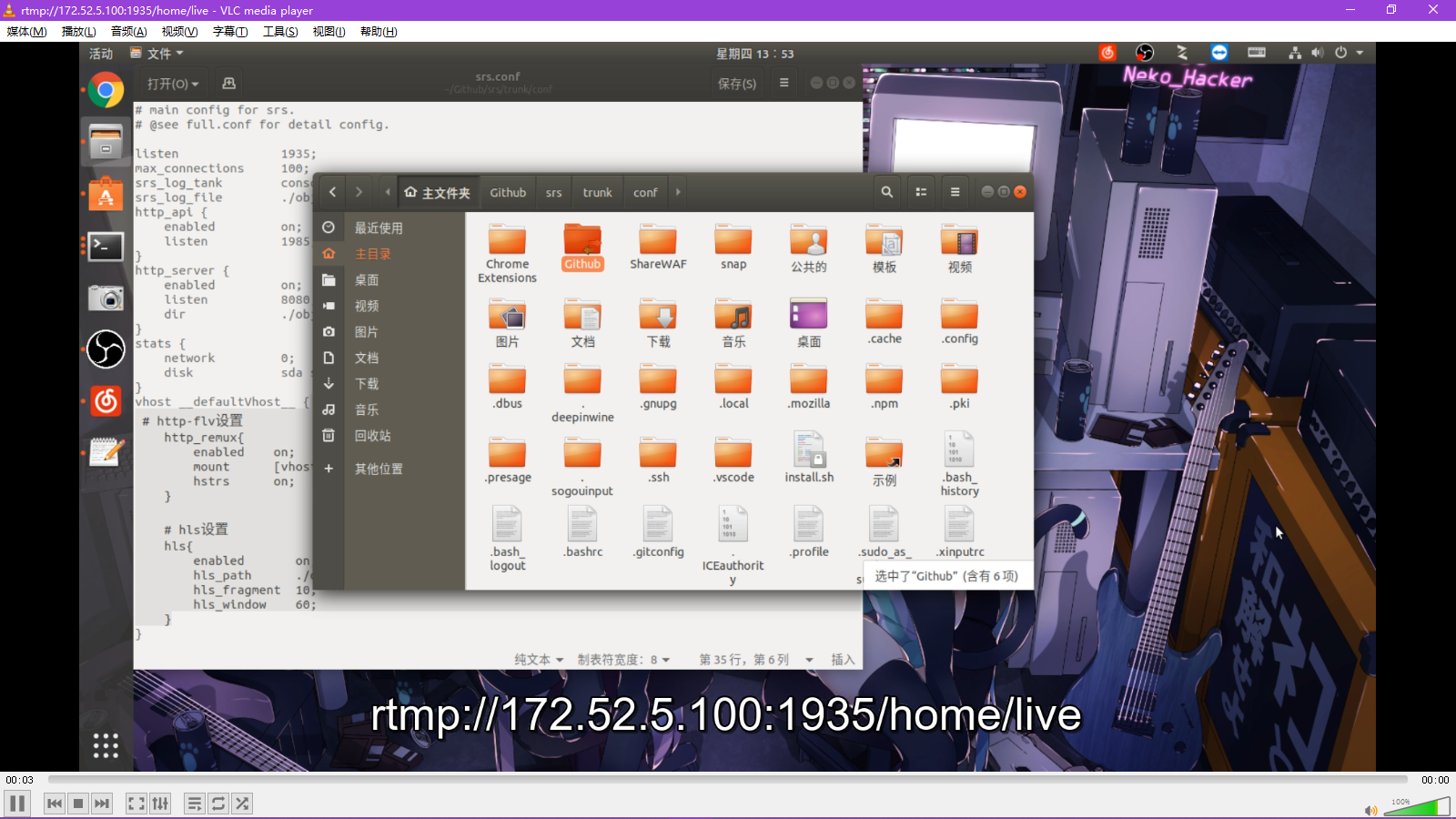
Task: Toggle loop playback mode
Action: pyautogui.click(x=218, y=804)
